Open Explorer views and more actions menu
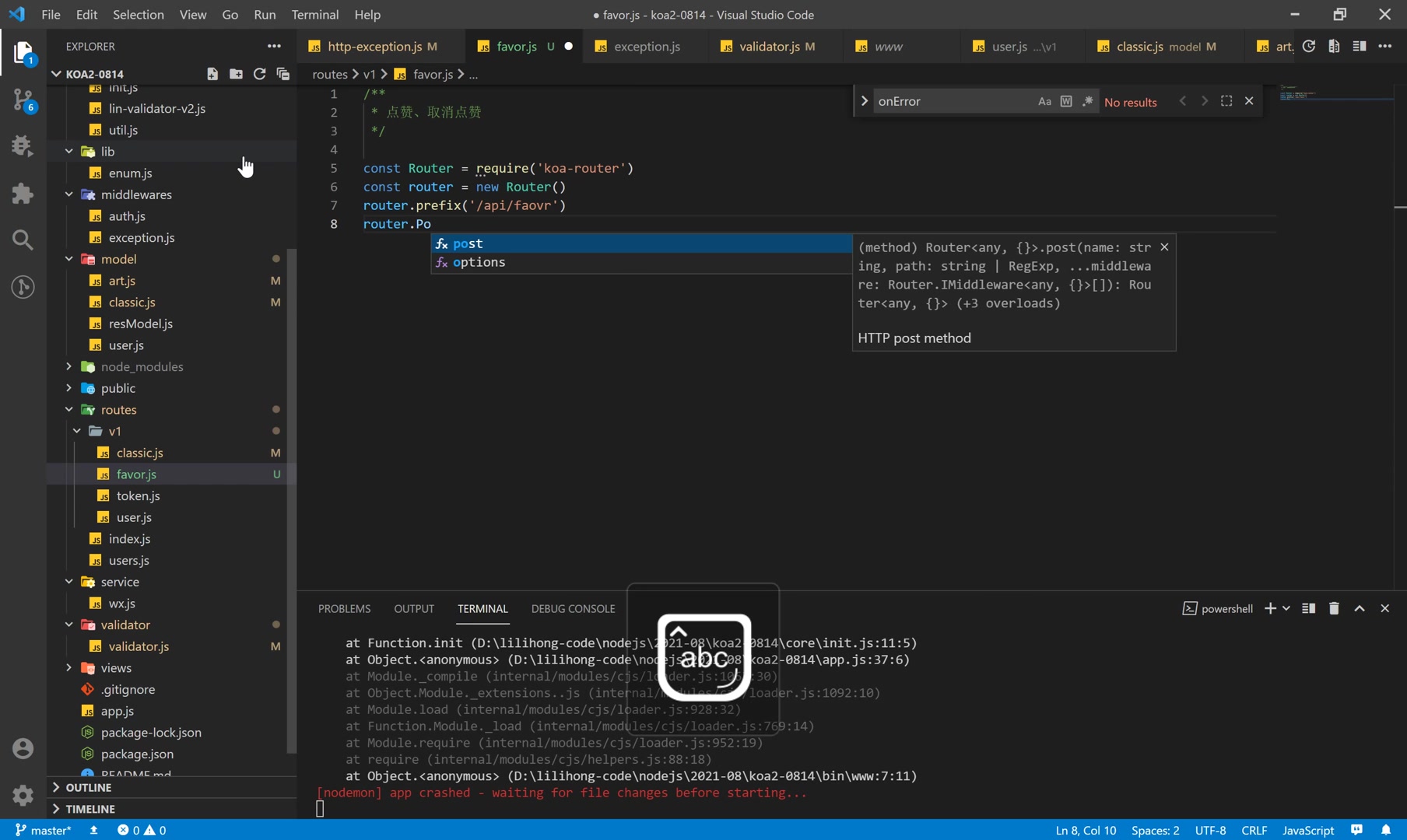 pyautogui.click(x=274, y=46)
